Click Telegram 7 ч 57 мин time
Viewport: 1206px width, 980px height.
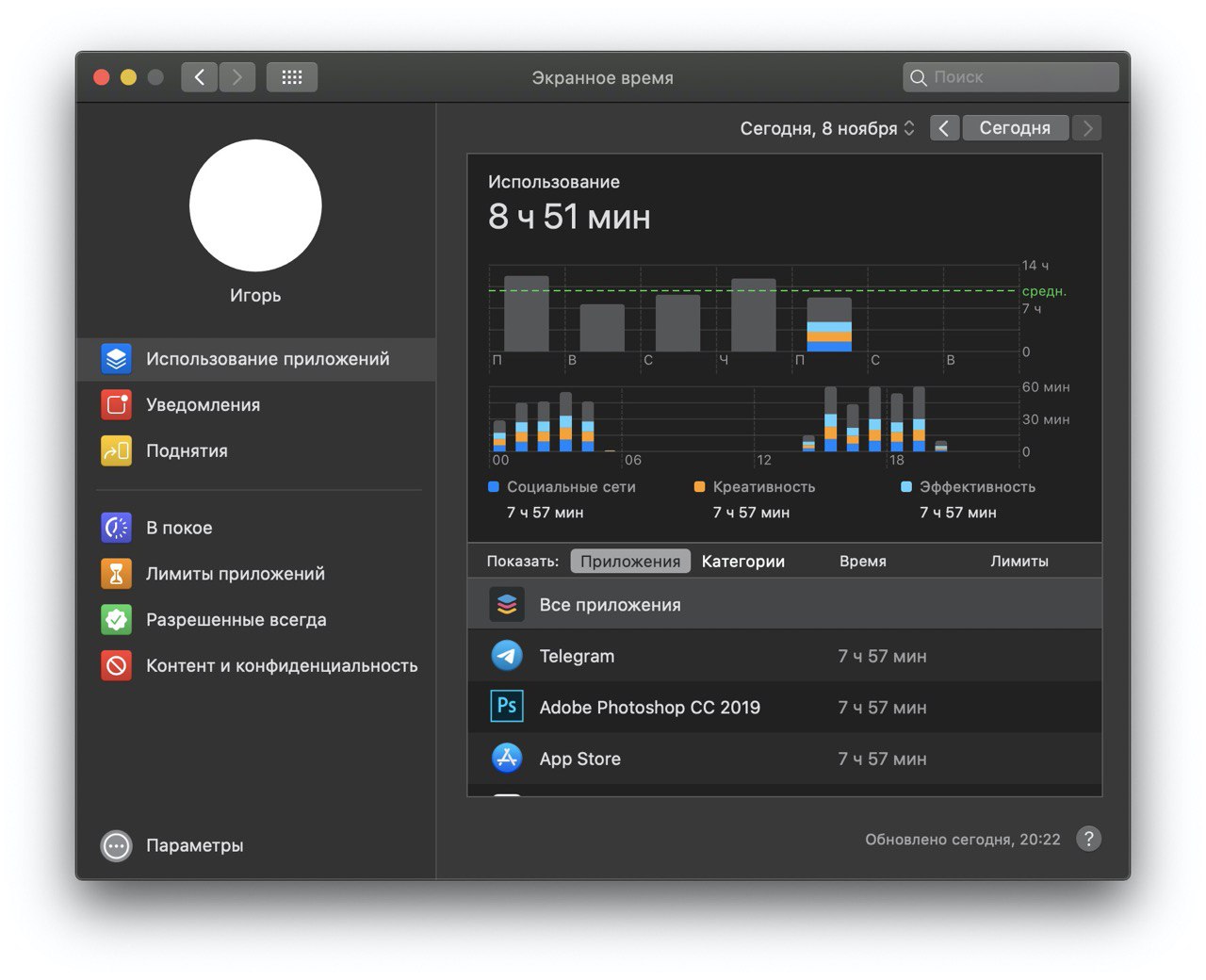pos(883,657)
